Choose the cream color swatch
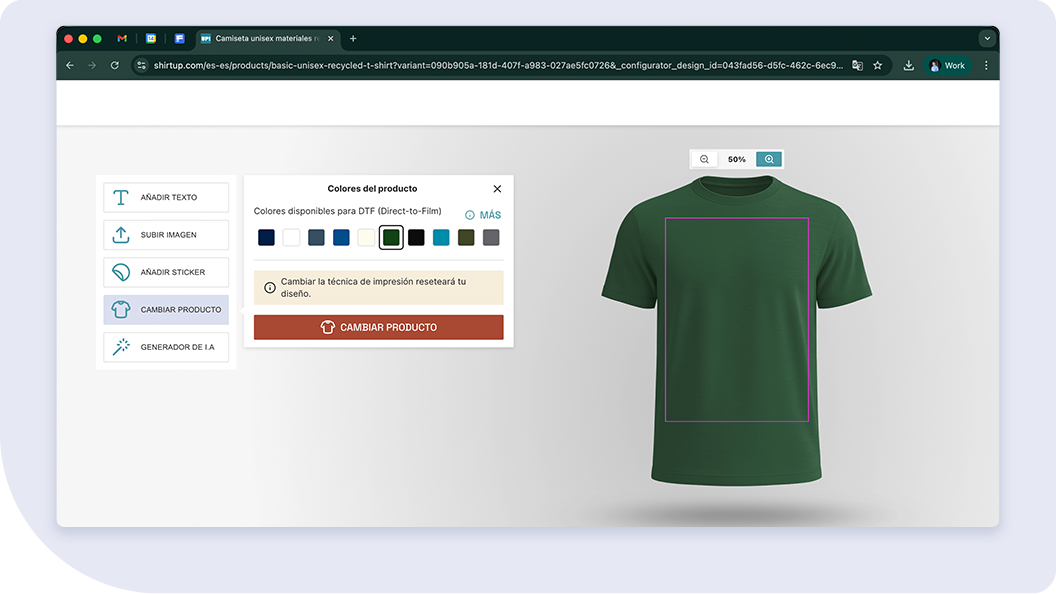 point(366,237)
